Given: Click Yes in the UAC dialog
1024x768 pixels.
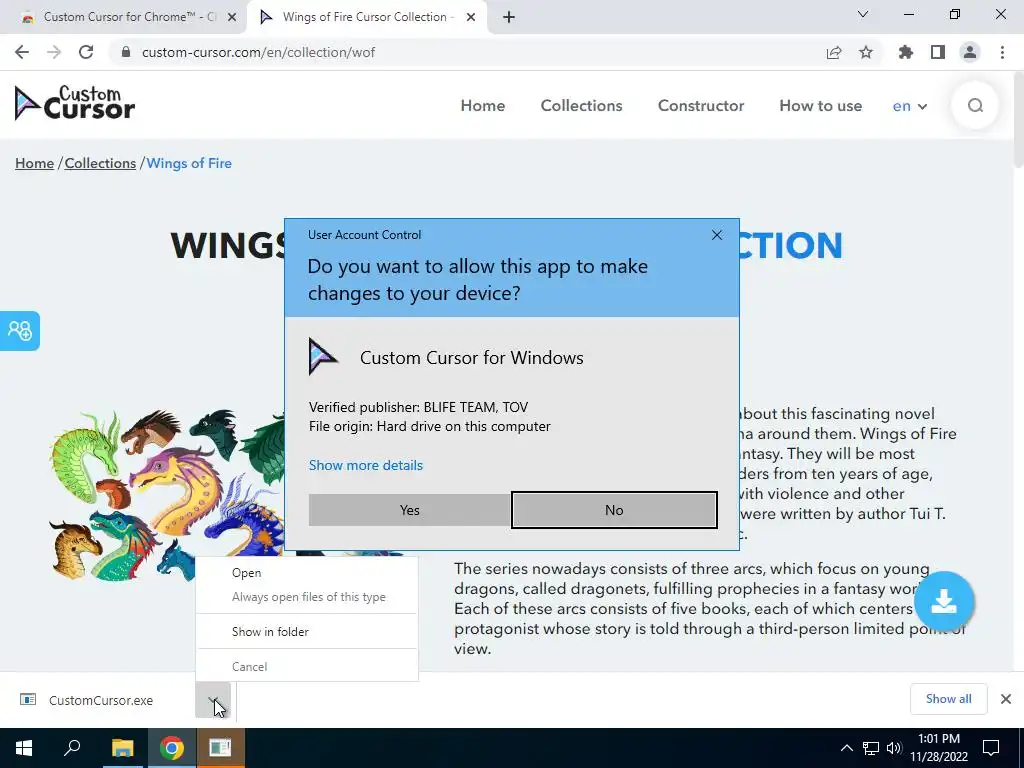Looking at the screenshot, I should (409, 510).
